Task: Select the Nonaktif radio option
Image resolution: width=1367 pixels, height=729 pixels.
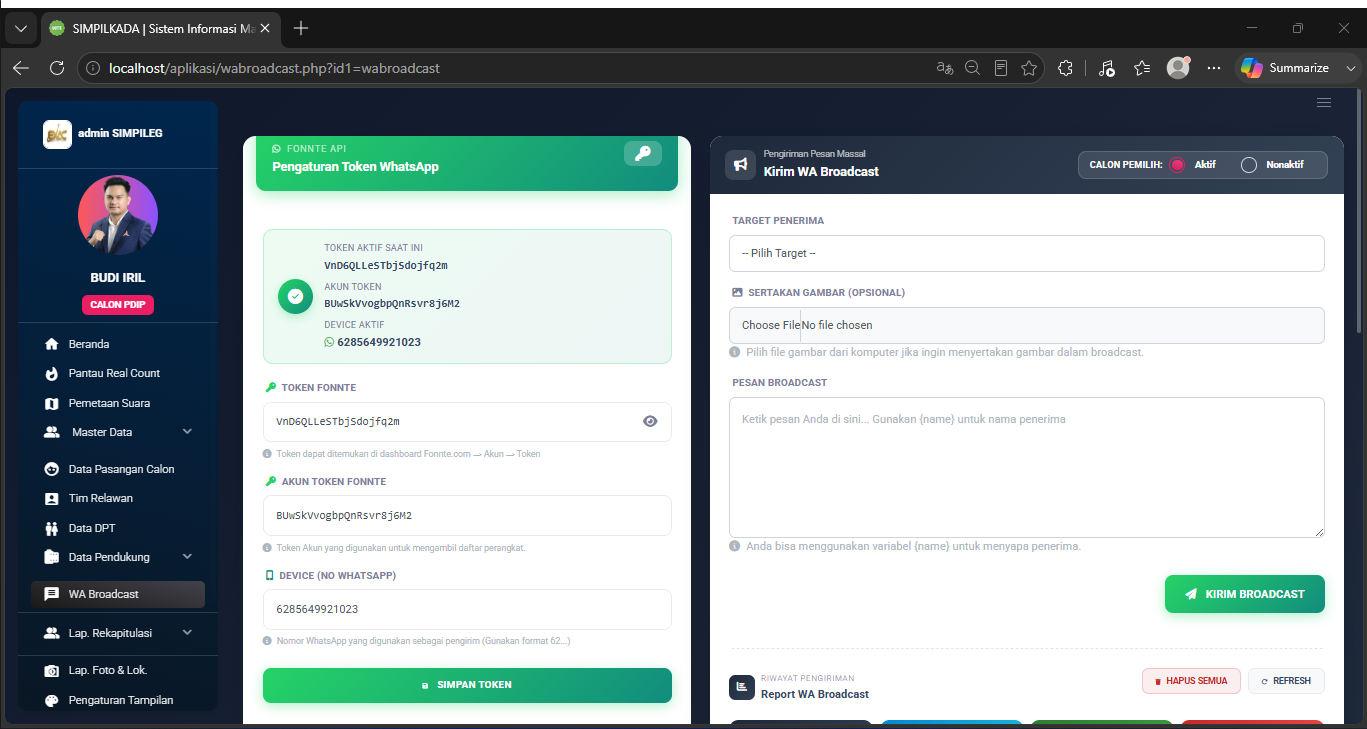Action: (x=1248, y=165)
